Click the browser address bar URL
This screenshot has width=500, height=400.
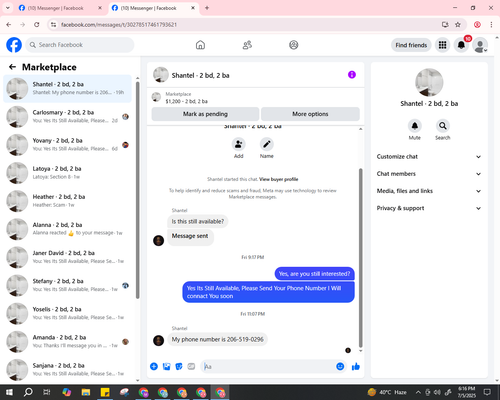[119, 25]
